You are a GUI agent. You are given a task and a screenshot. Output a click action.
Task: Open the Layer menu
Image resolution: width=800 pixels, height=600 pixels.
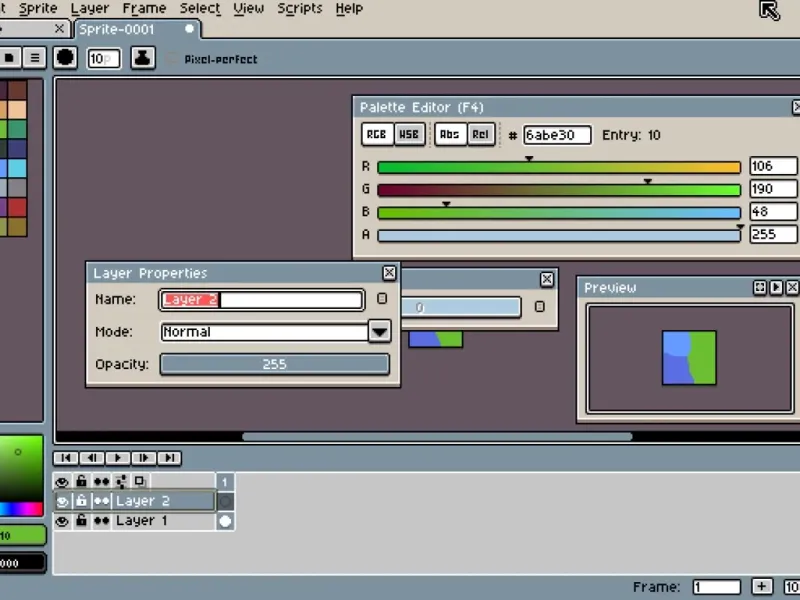[90, 8]
